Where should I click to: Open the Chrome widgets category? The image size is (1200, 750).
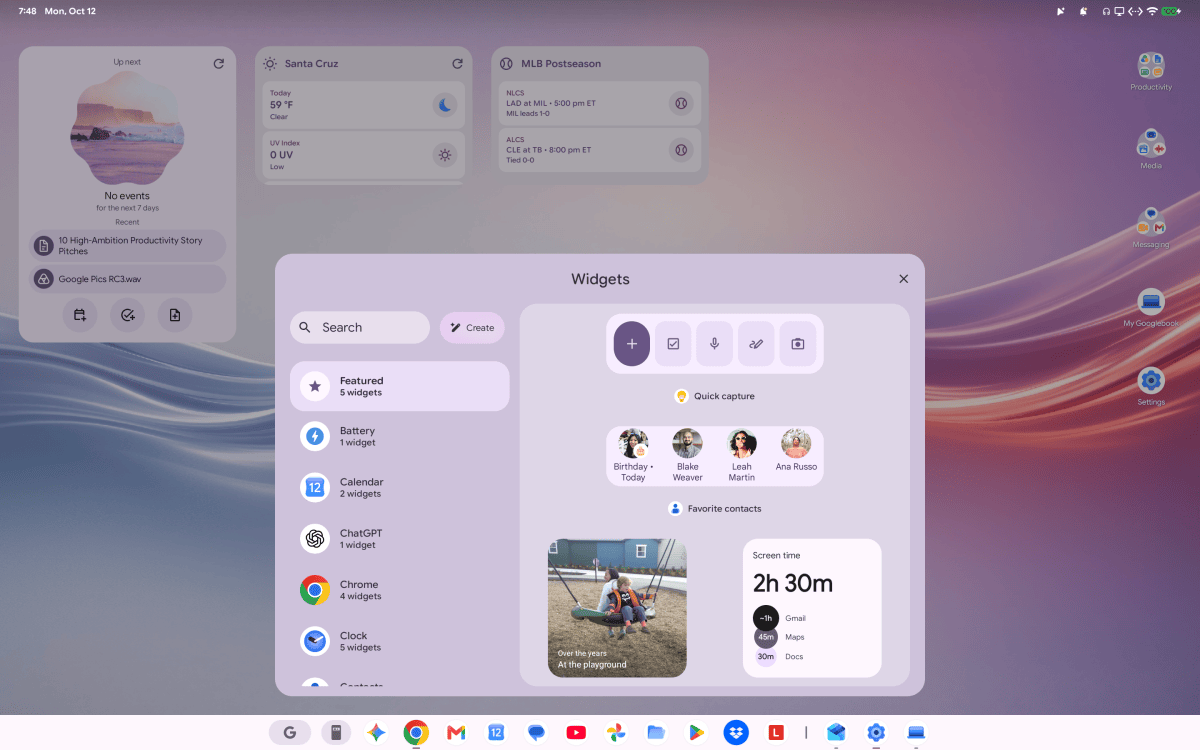tap(399, 590)
